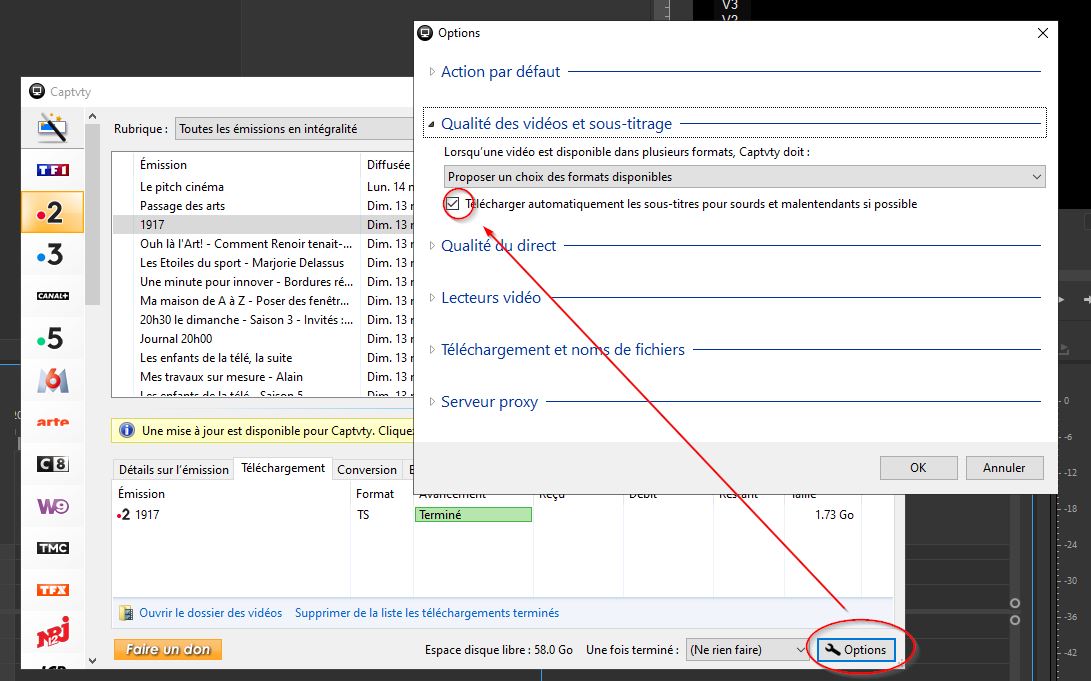Switch to Détails sur l'émission tab

click(x=173, y=469)
